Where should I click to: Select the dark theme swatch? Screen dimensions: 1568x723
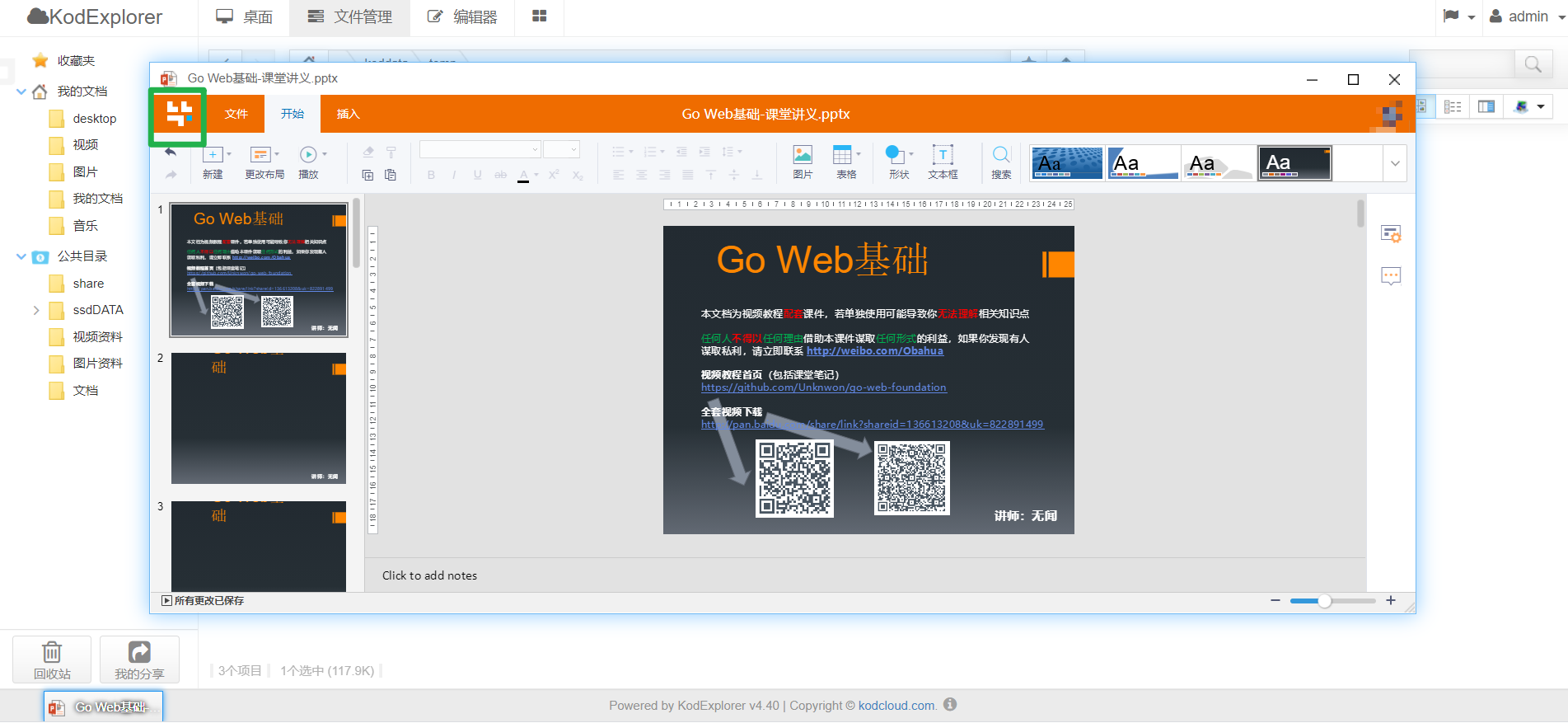tap(1294, 163)
